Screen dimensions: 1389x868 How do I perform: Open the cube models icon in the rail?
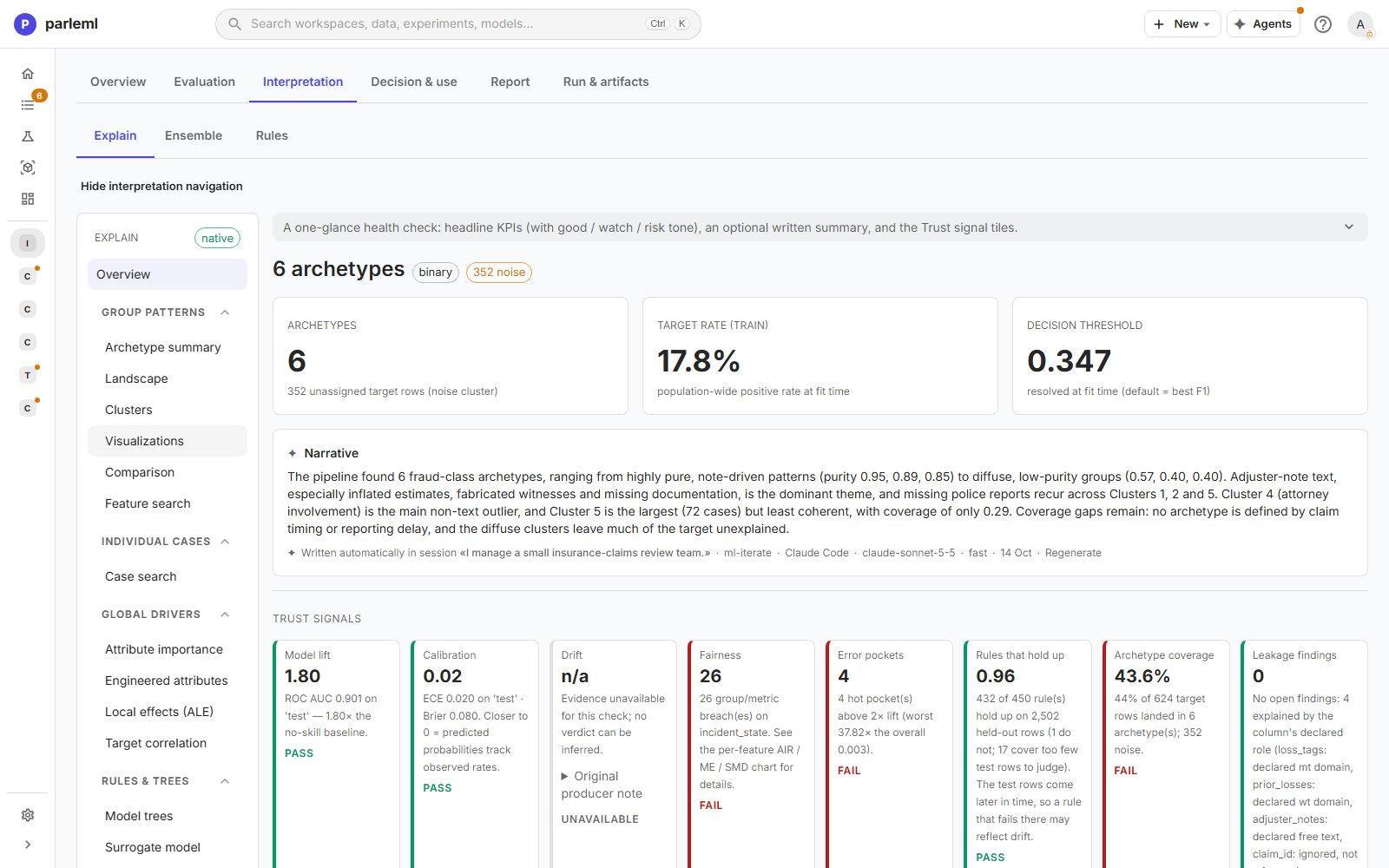(28, 168)
